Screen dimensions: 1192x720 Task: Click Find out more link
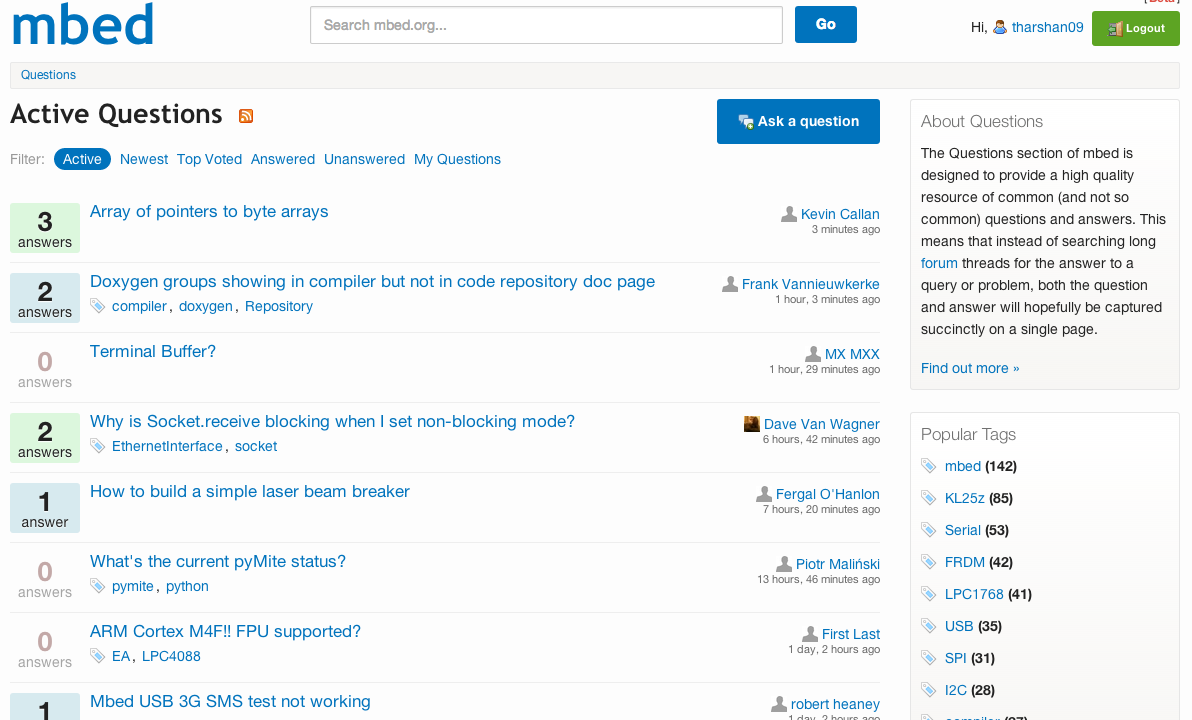point(970,368)
